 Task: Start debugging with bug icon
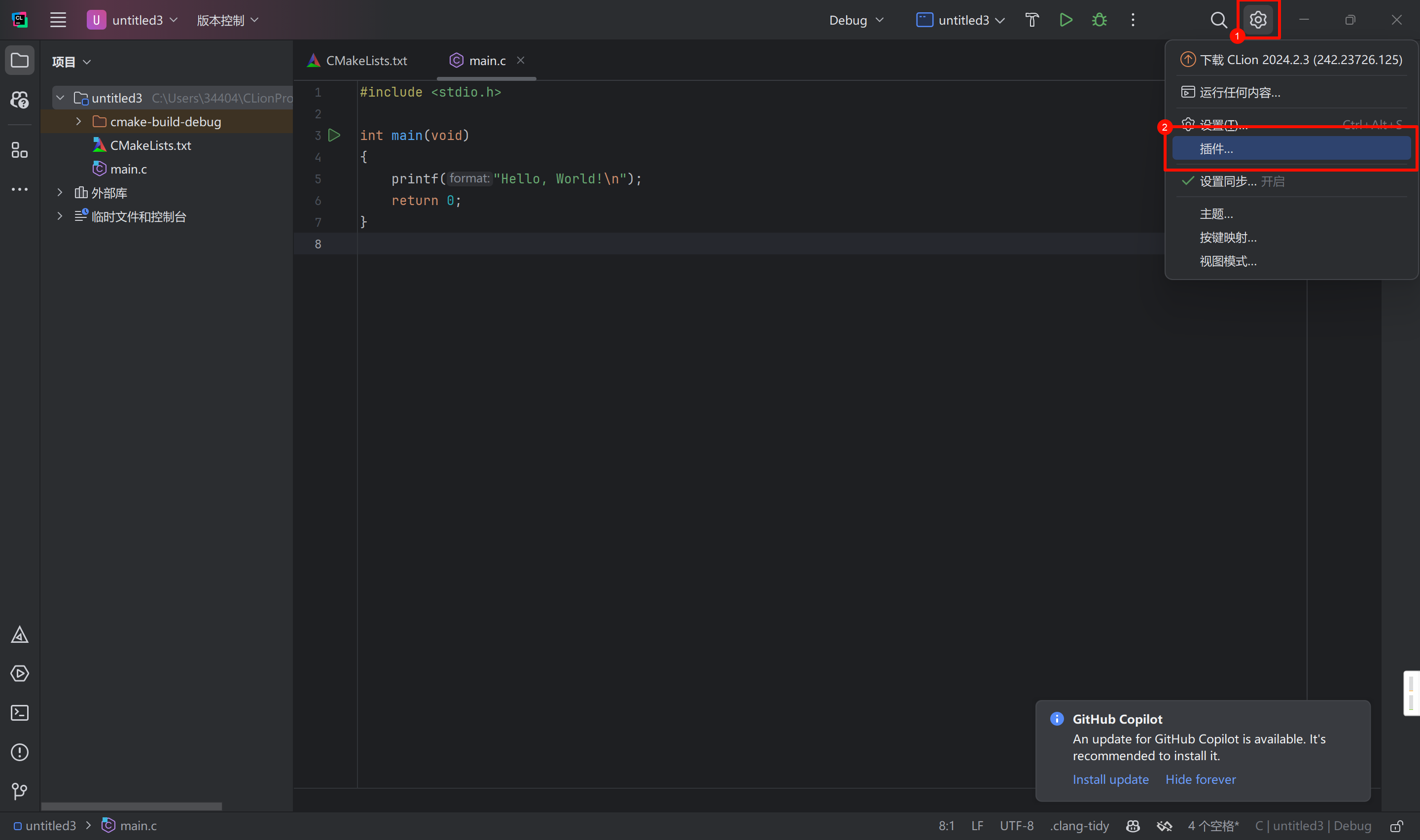[1100, 20]
